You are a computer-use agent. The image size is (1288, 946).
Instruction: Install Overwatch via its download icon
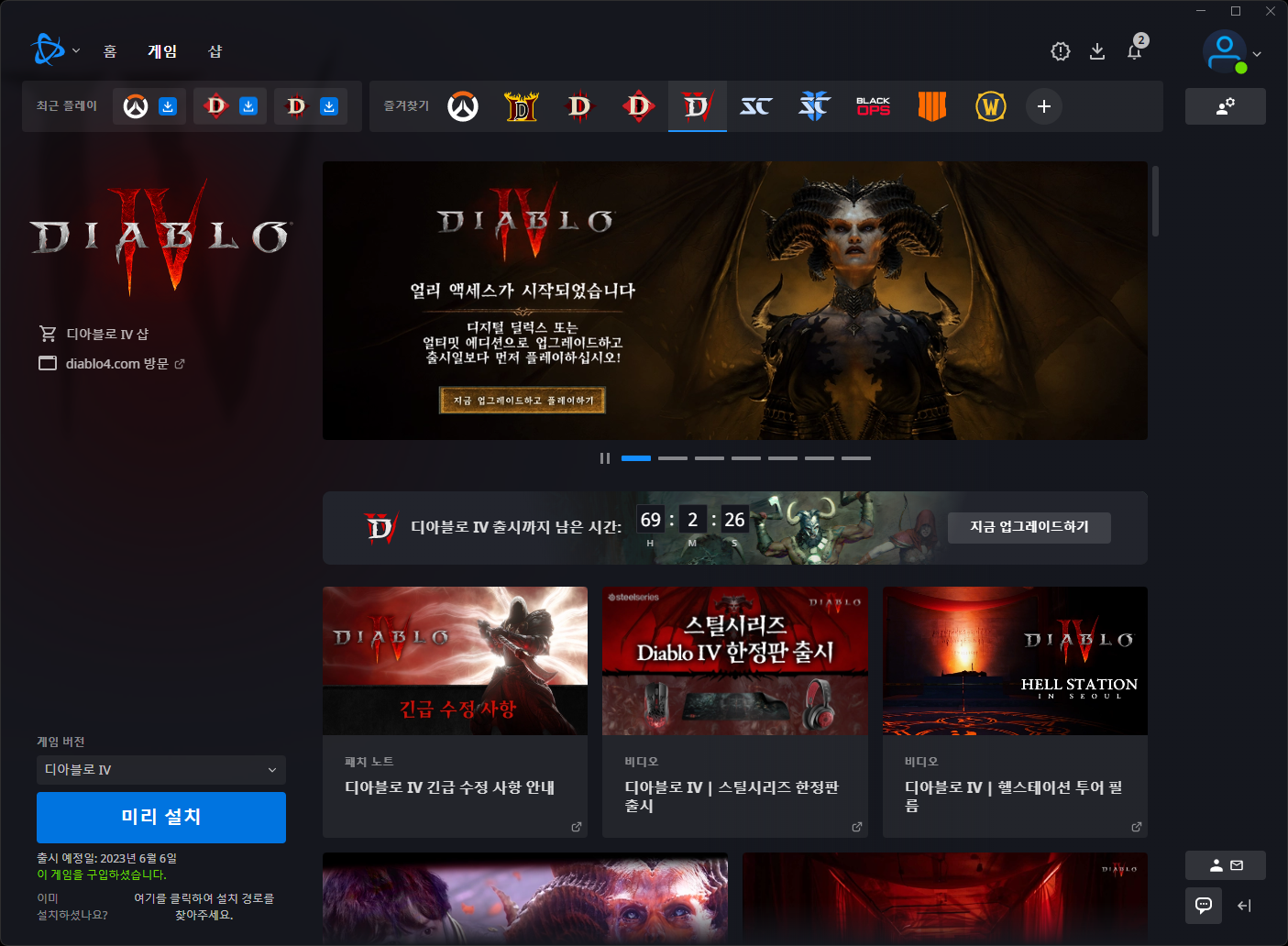point(168,106)
